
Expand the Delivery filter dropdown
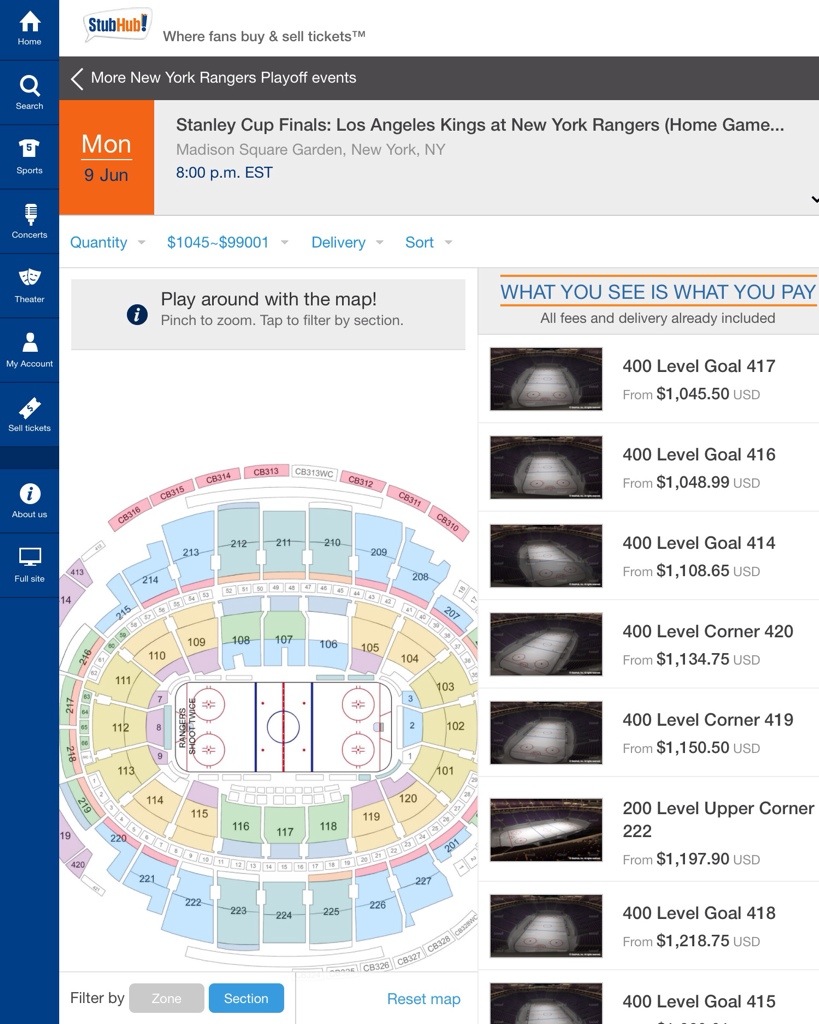(x=347, y=242)
